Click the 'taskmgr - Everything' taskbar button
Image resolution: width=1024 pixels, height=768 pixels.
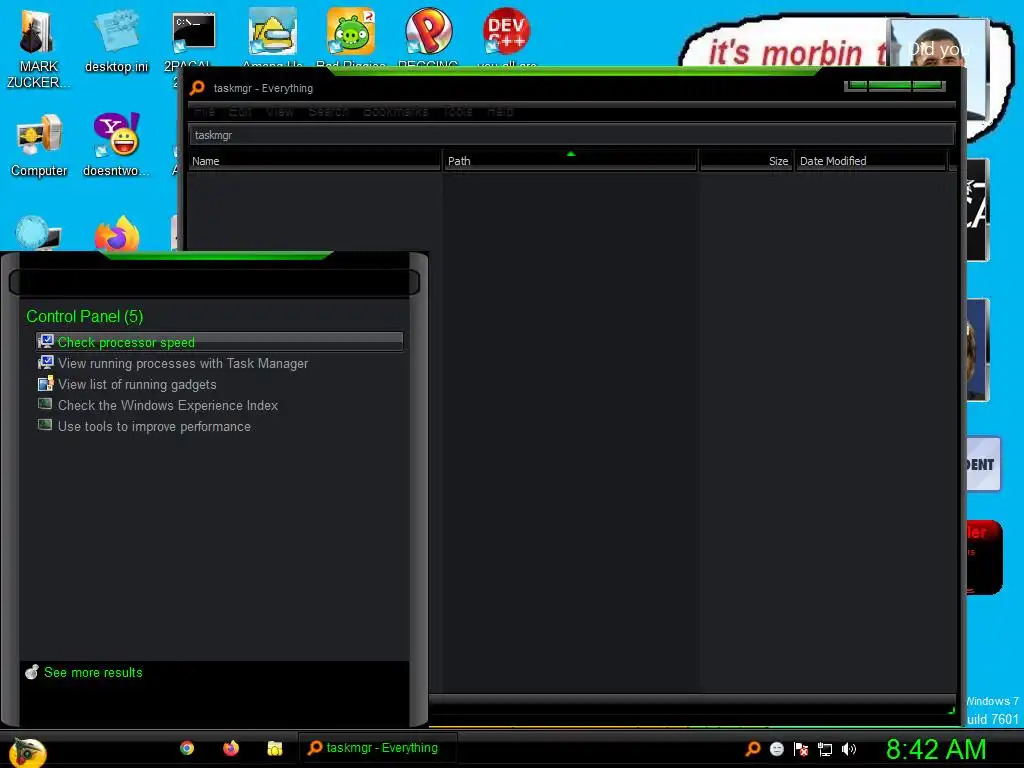(x=377, y=748)
